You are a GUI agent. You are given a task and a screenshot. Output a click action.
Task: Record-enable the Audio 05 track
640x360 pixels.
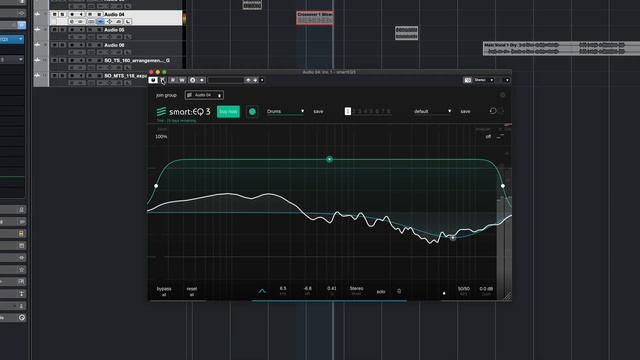pos(72,30)
